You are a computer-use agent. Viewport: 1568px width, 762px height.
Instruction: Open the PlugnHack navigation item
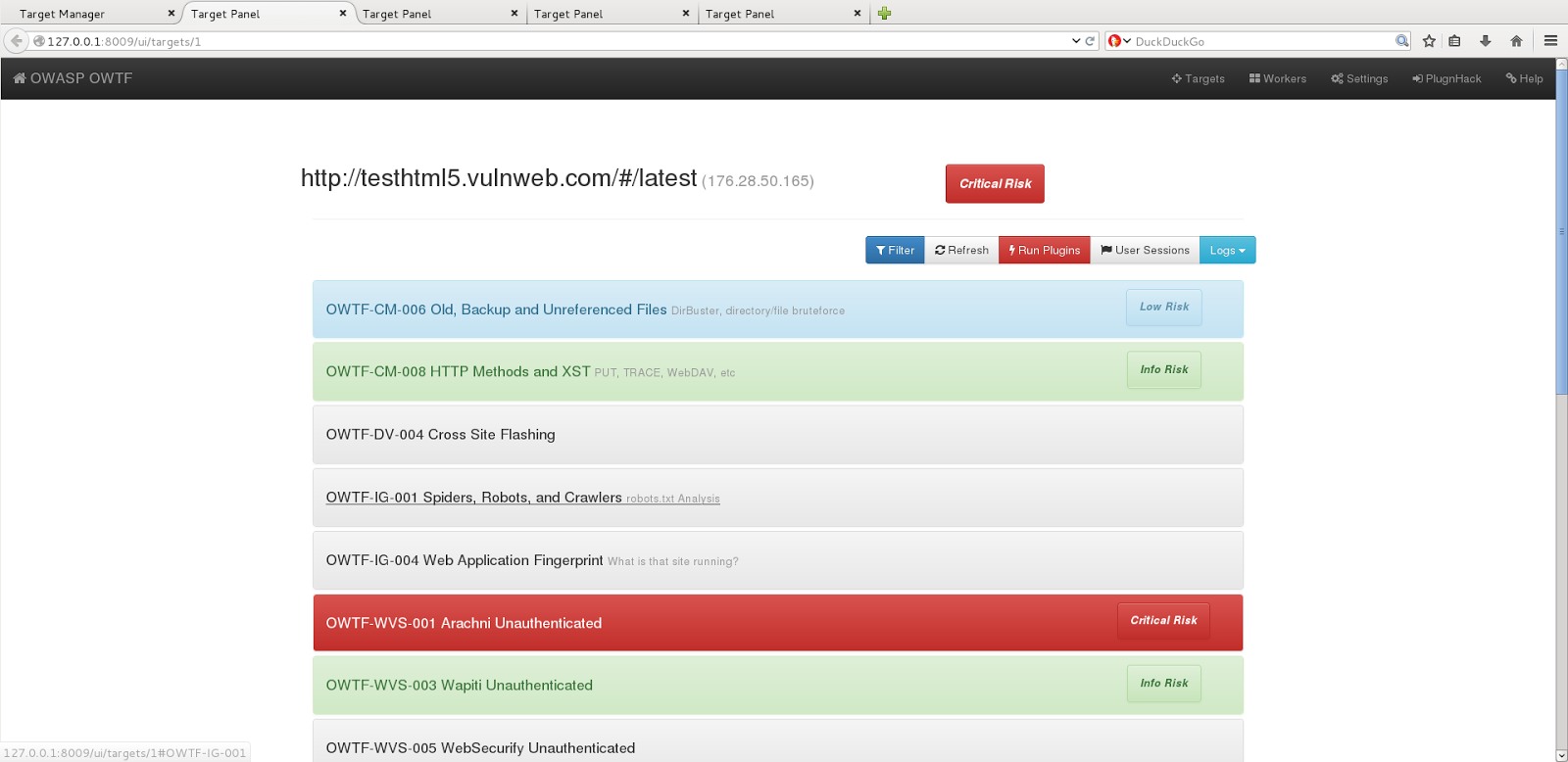point(1446,78)
